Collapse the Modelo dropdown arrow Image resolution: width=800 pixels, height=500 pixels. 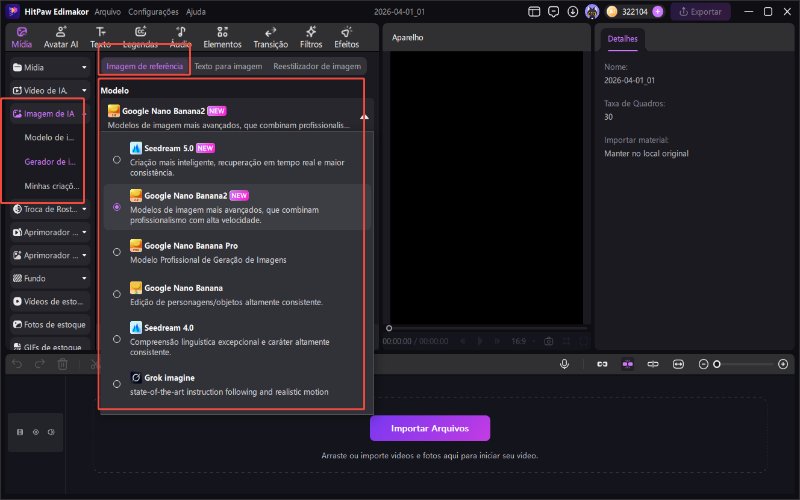pyautogui.click(x=364, y=117)
